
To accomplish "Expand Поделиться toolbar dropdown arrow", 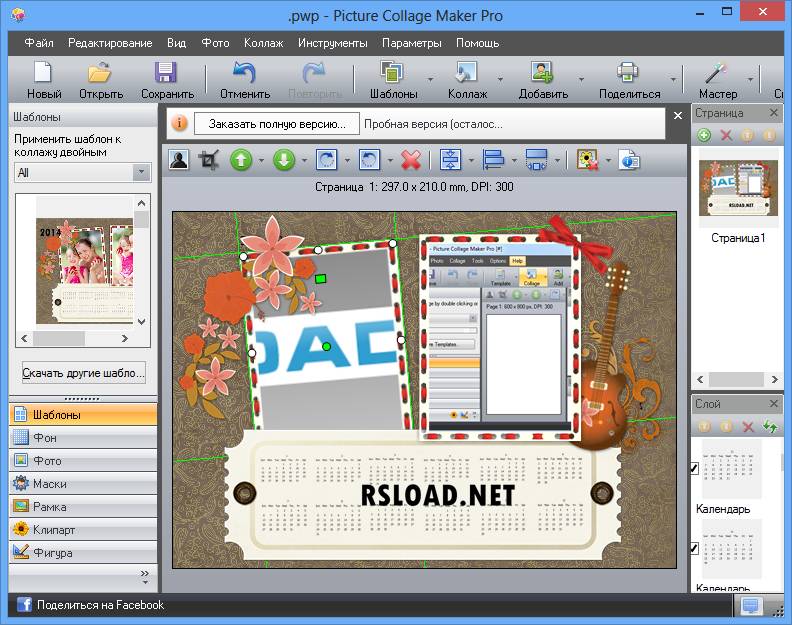I will click(673, 79).
